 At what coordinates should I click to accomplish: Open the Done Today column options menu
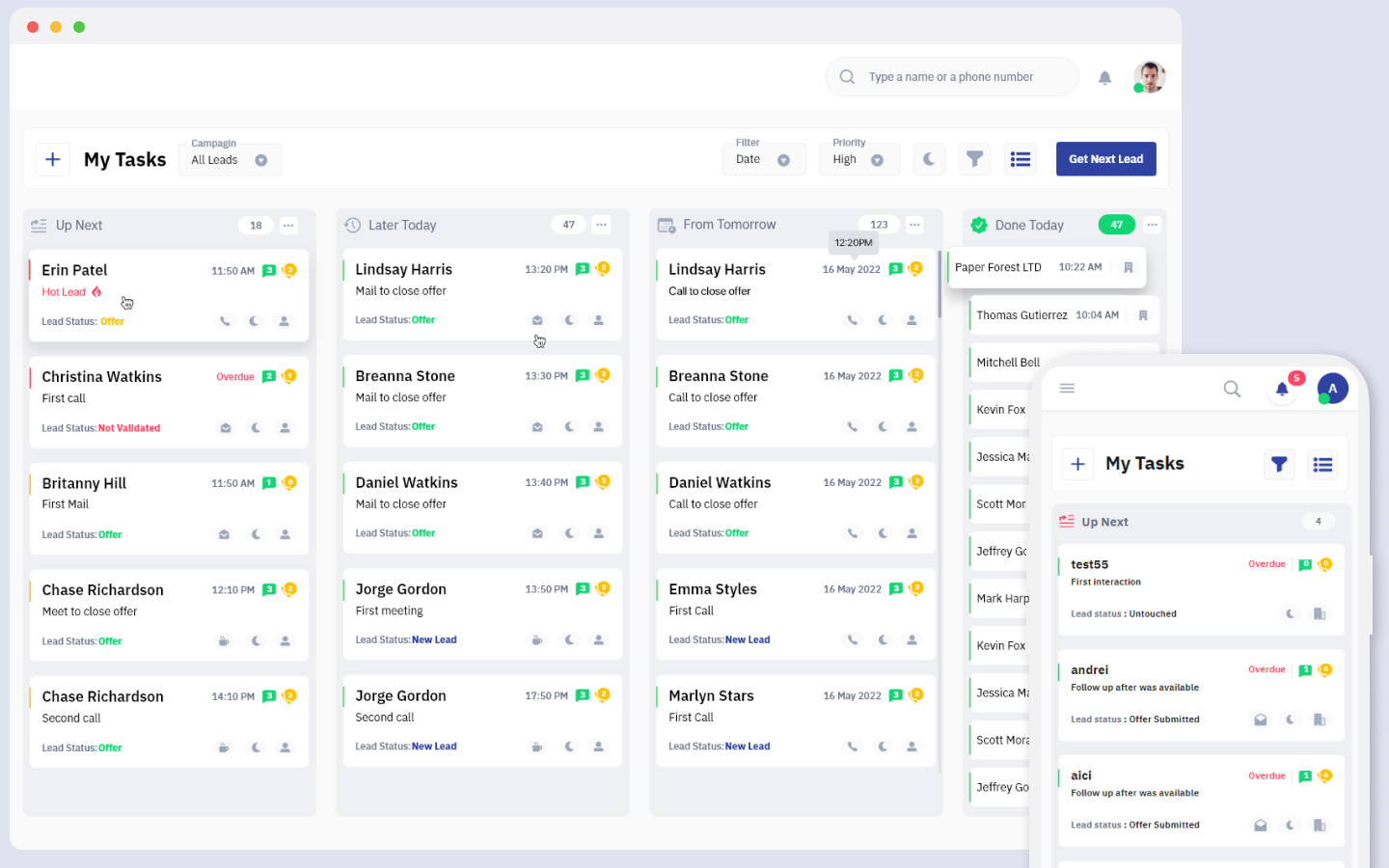1152,225
